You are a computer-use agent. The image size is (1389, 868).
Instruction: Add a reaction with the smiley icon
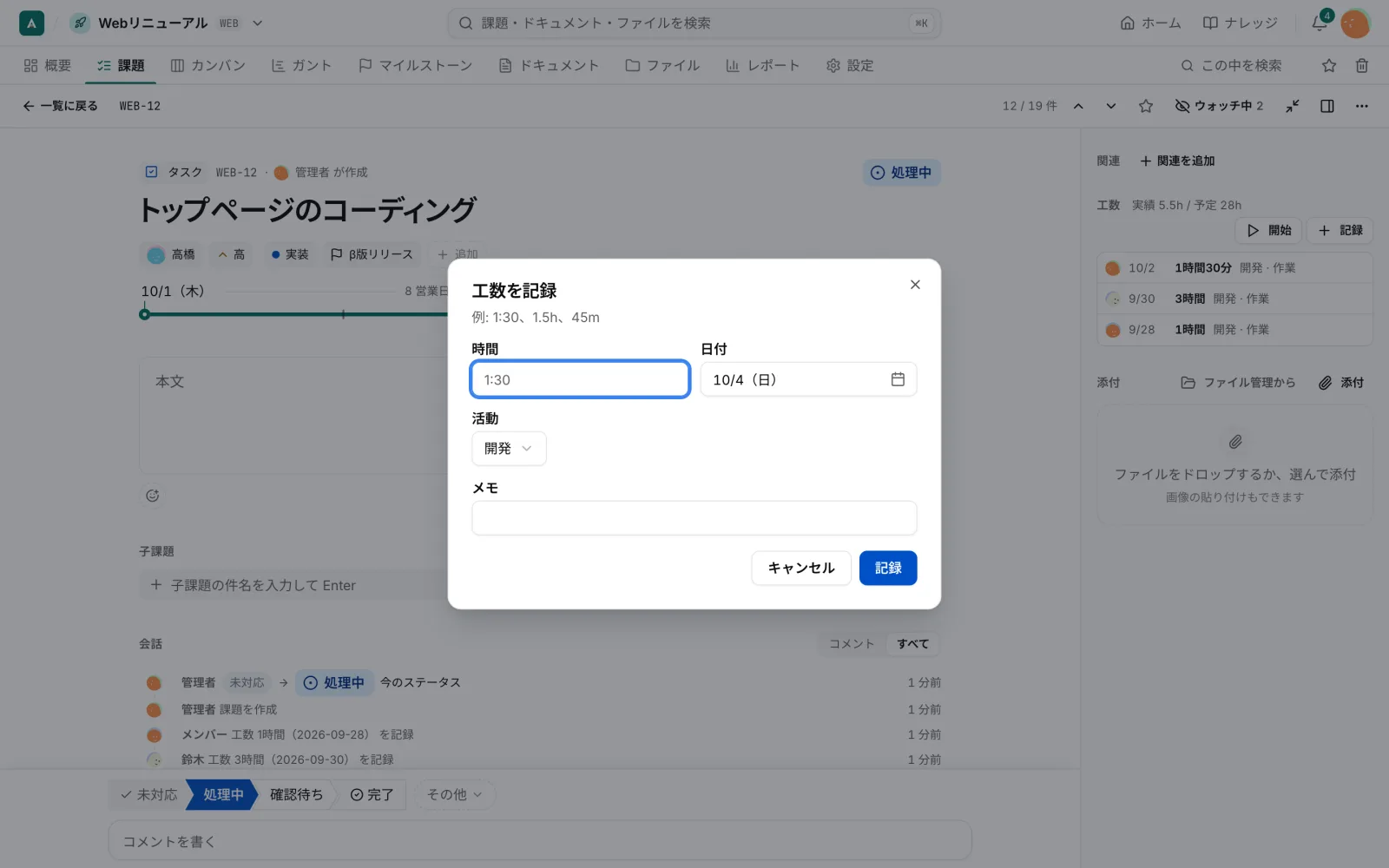point(153,496)
